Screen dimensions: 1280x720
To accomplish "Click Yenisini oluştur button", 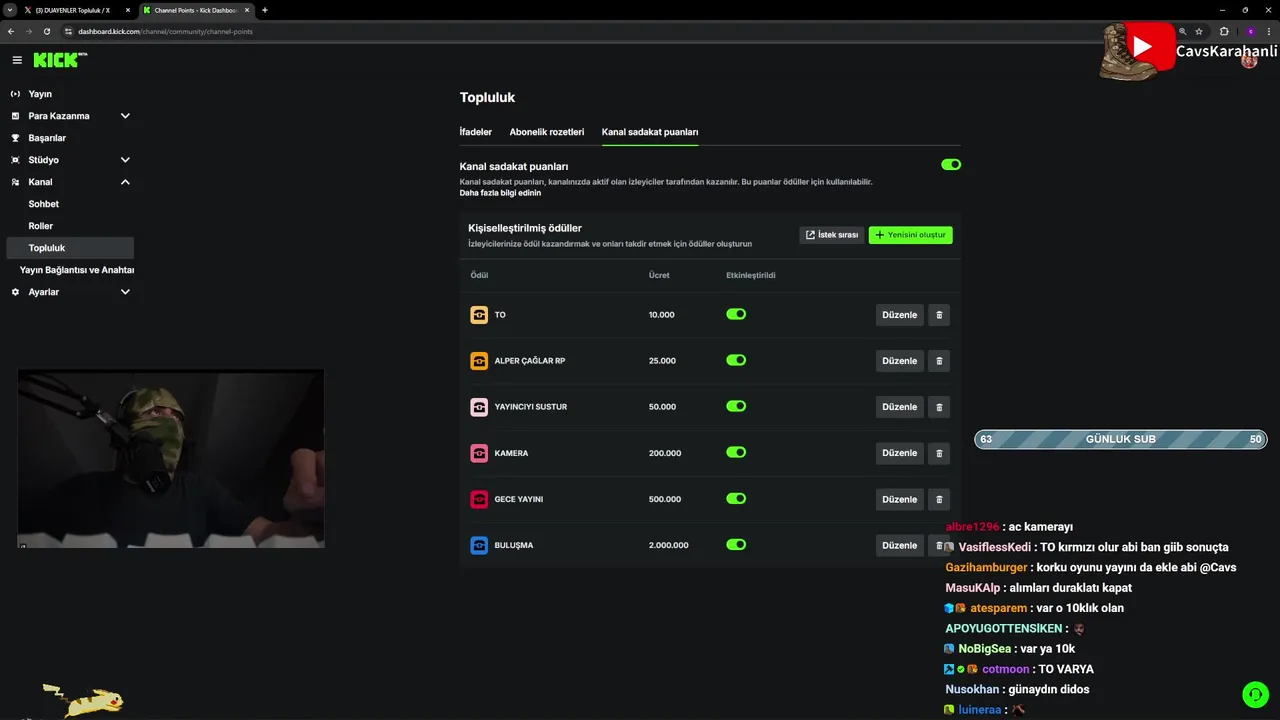I will (x=910, y=235).
